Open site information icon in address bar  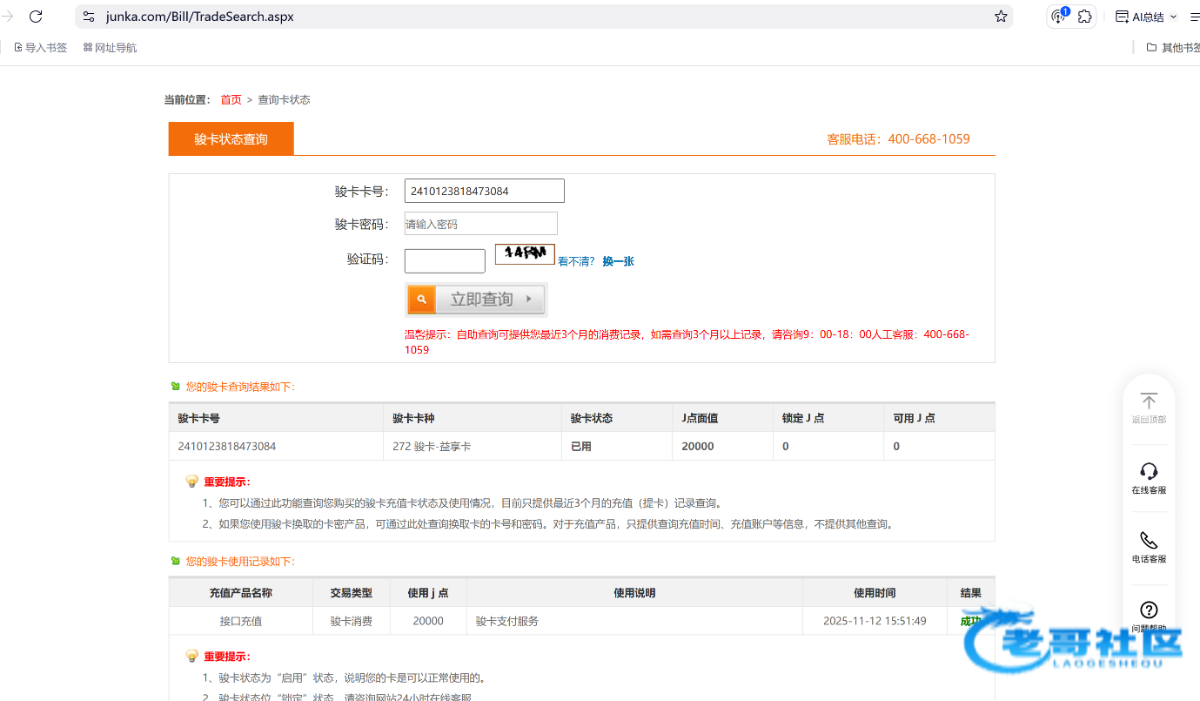89,17
